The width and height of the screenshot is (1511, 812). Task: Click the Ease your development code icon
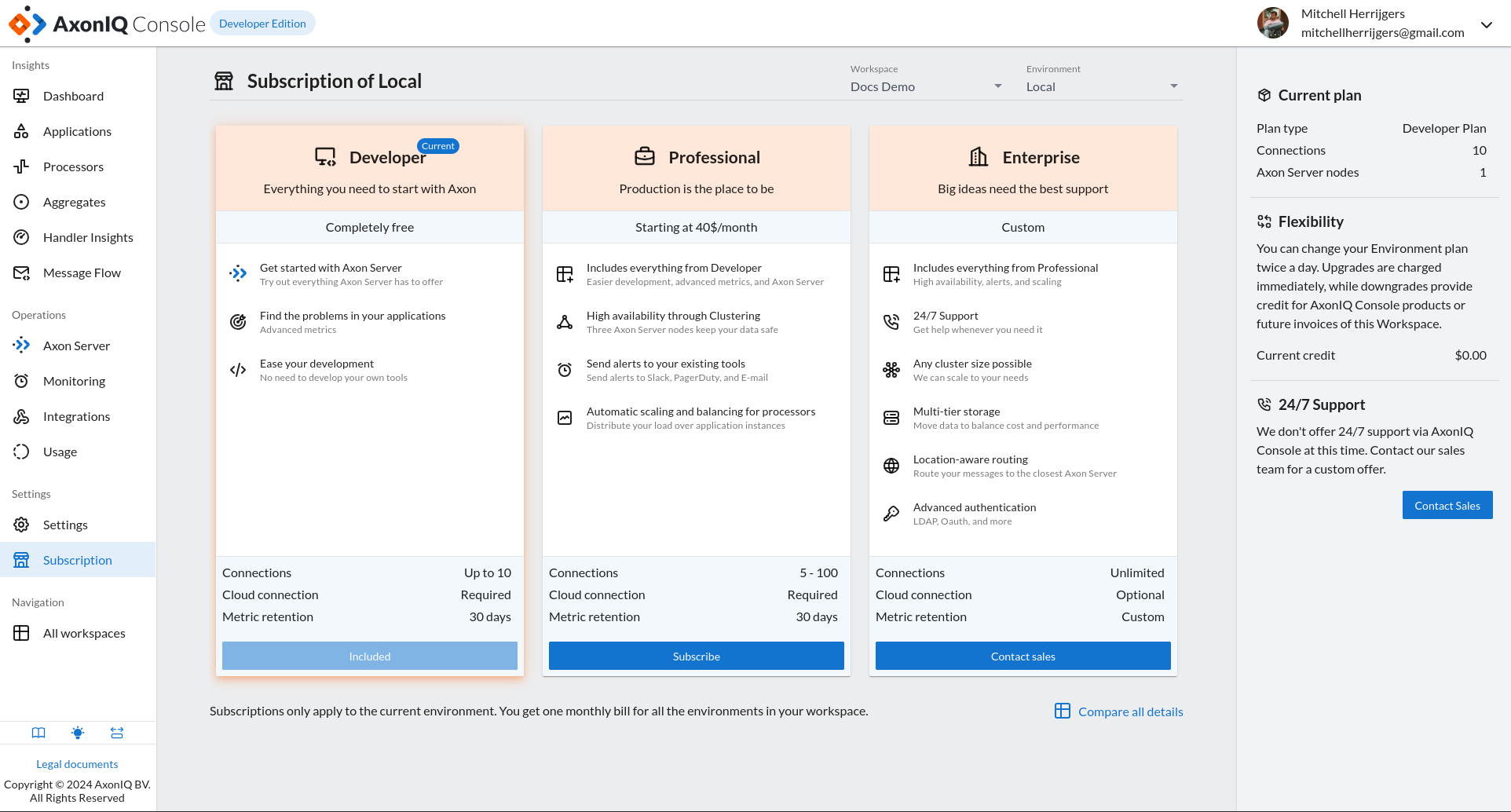(238, 370)
